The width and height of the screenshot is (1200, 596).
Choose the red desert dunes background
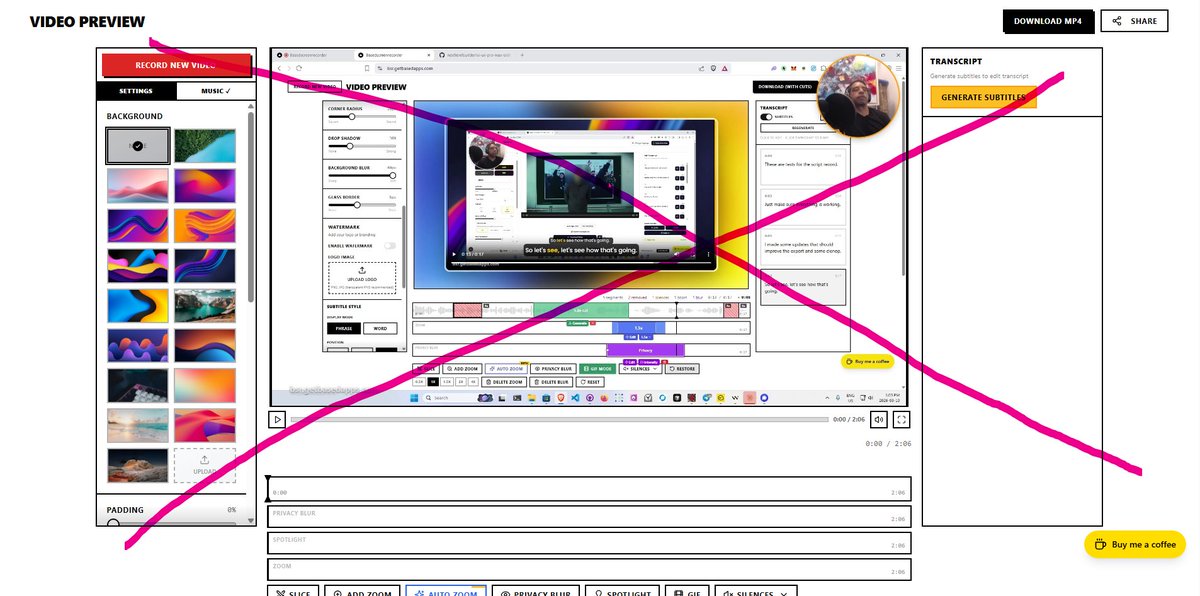[x=205, y=425]
